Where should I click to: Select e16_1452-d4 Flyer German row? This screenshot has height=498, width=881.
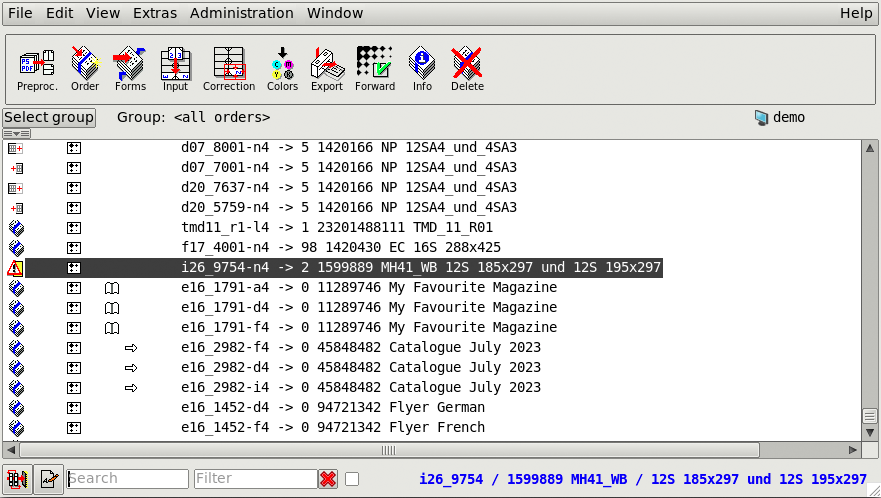[x=333, y=408]
